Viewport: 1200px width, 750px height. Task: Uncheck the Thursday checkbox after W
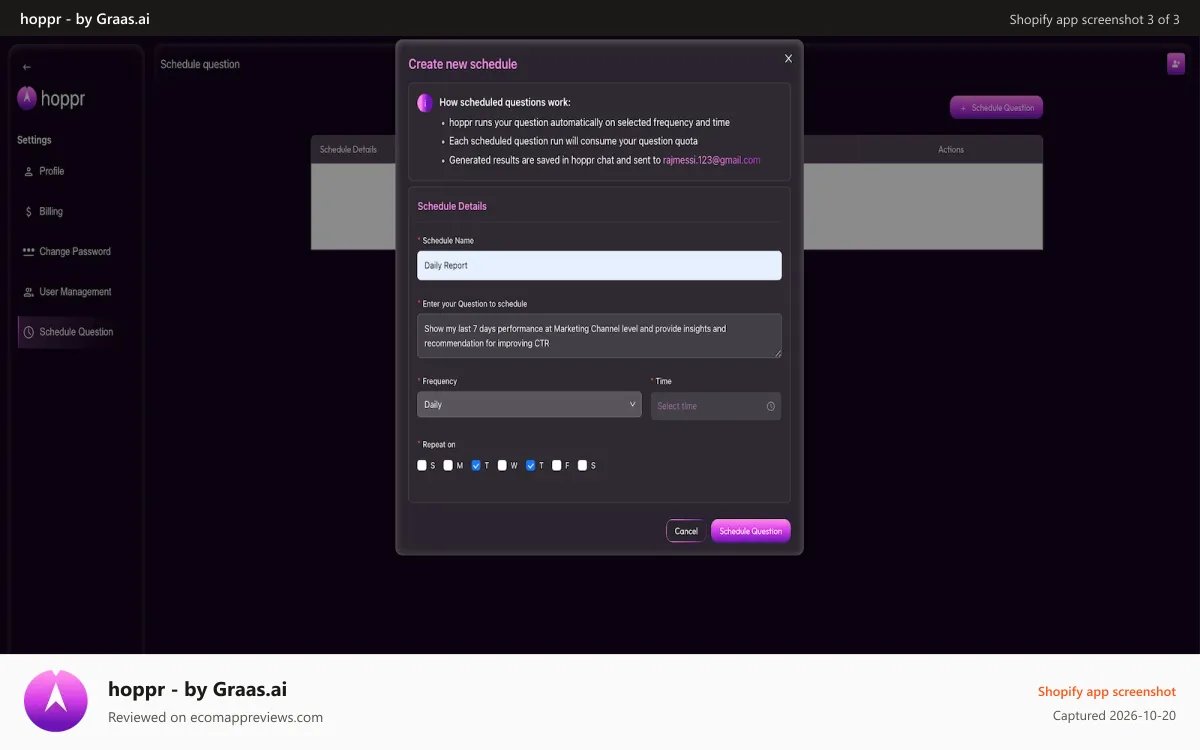click(x=530, y=465)
